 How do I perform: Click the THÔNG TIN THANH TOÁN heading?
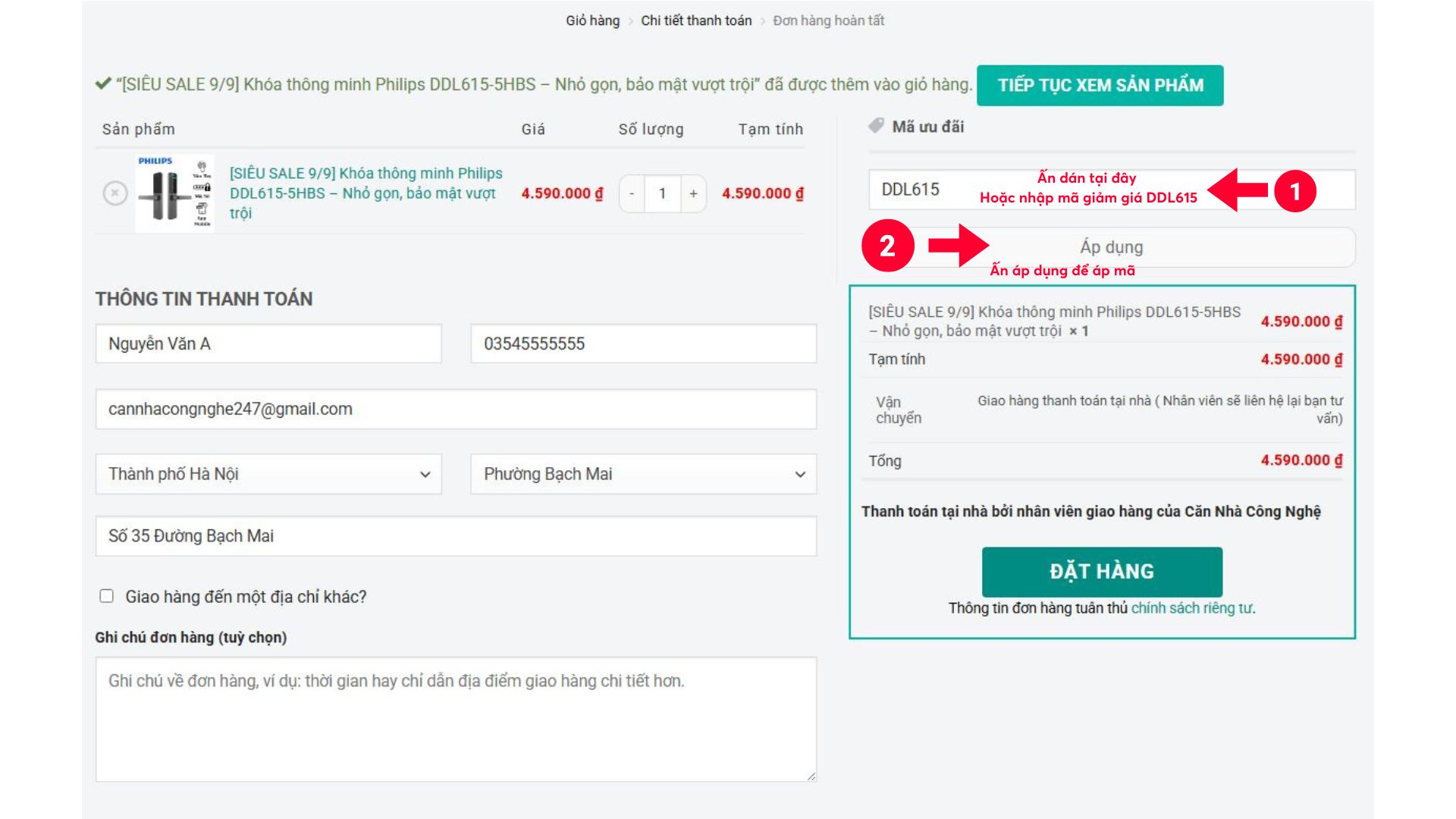[204, 299]
